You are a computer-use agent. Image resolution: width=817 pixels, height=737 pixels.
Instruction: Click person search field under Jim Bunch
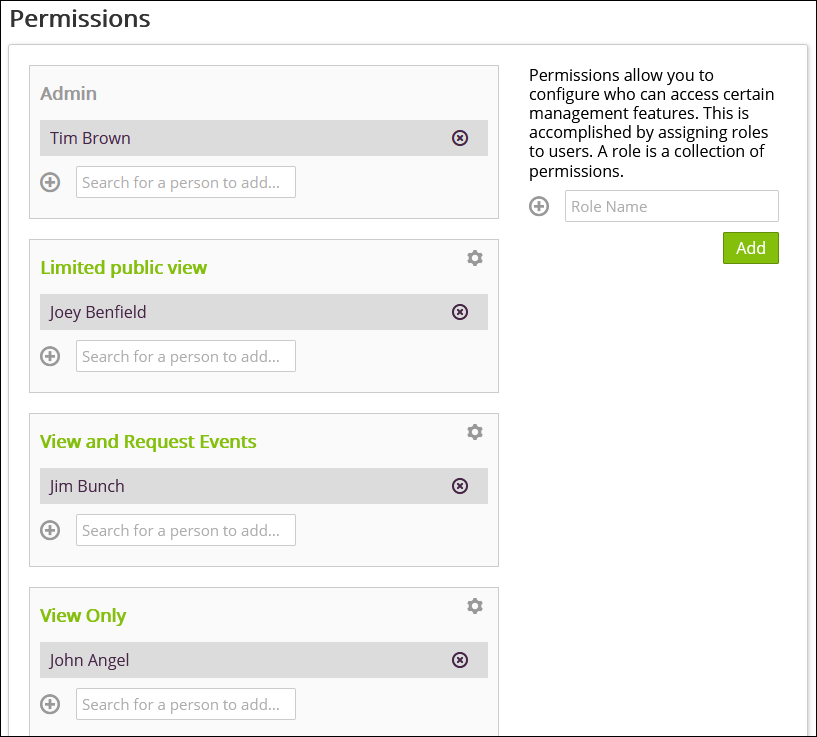coord(186,530)
